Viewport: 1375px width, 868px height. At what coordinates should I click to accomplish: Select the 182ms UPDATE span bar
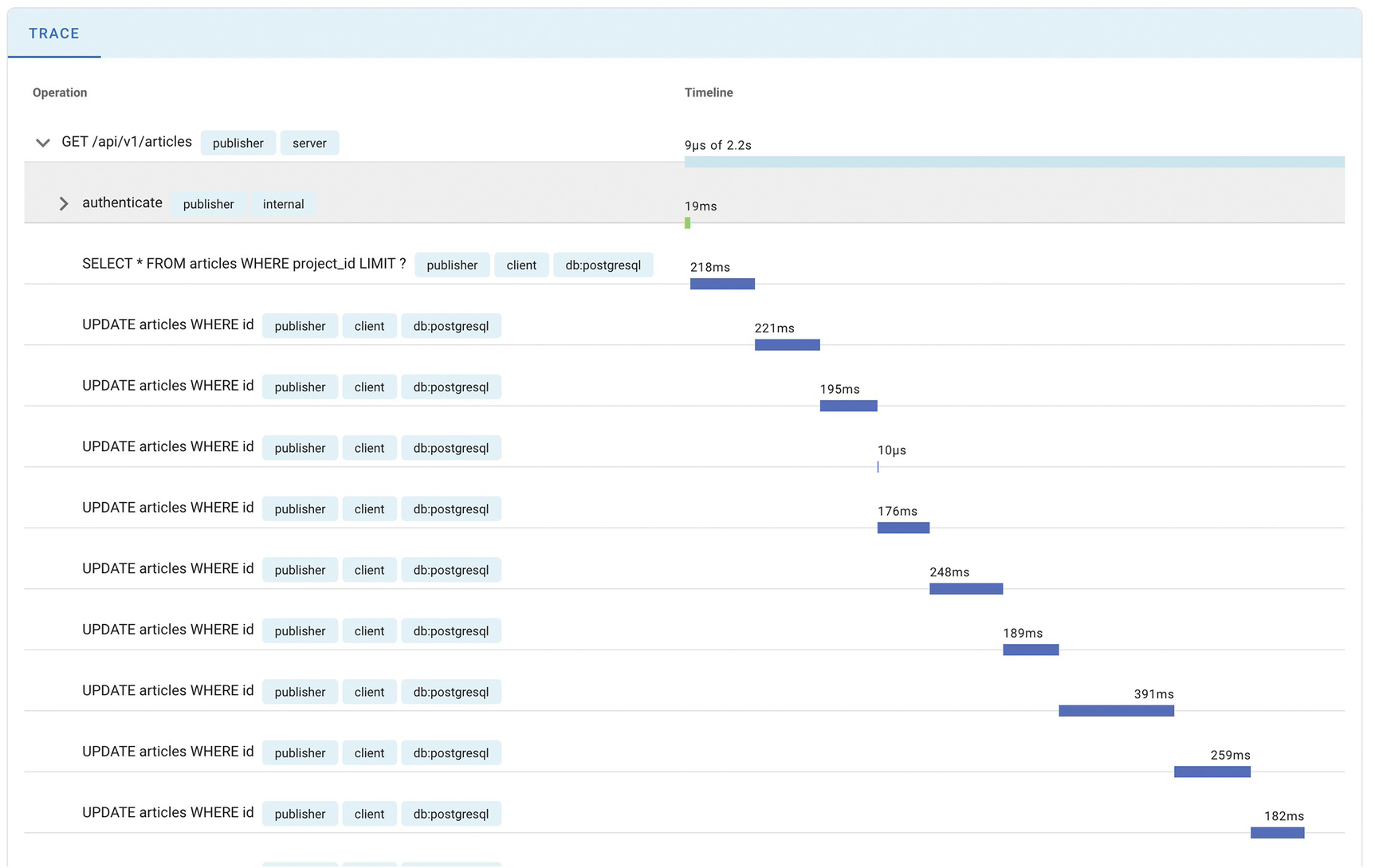coord(1277,833)
